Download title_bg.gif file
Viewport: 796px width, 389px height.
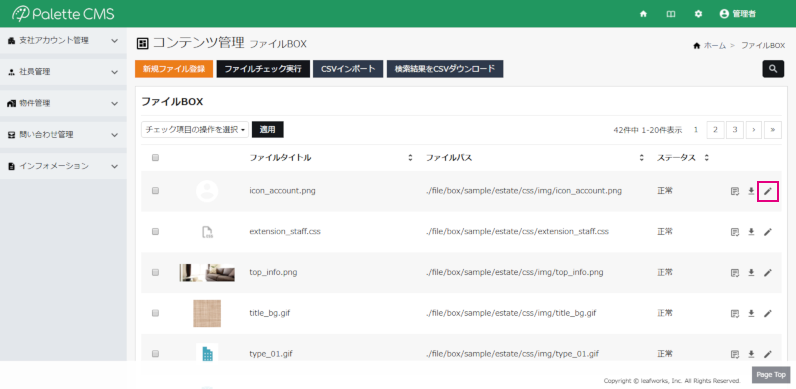(751, 313)
